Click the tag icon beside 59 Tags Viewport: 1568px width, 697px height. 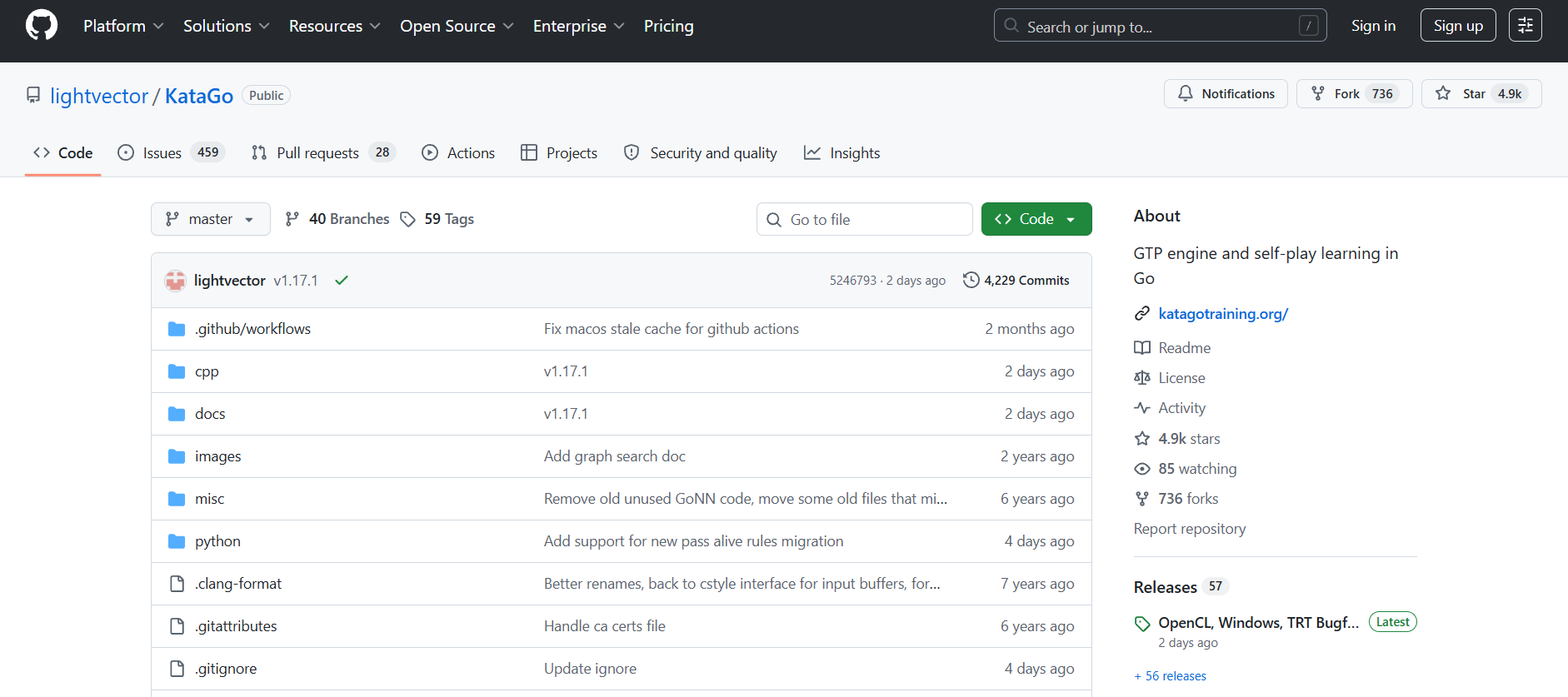pos(407,219)
